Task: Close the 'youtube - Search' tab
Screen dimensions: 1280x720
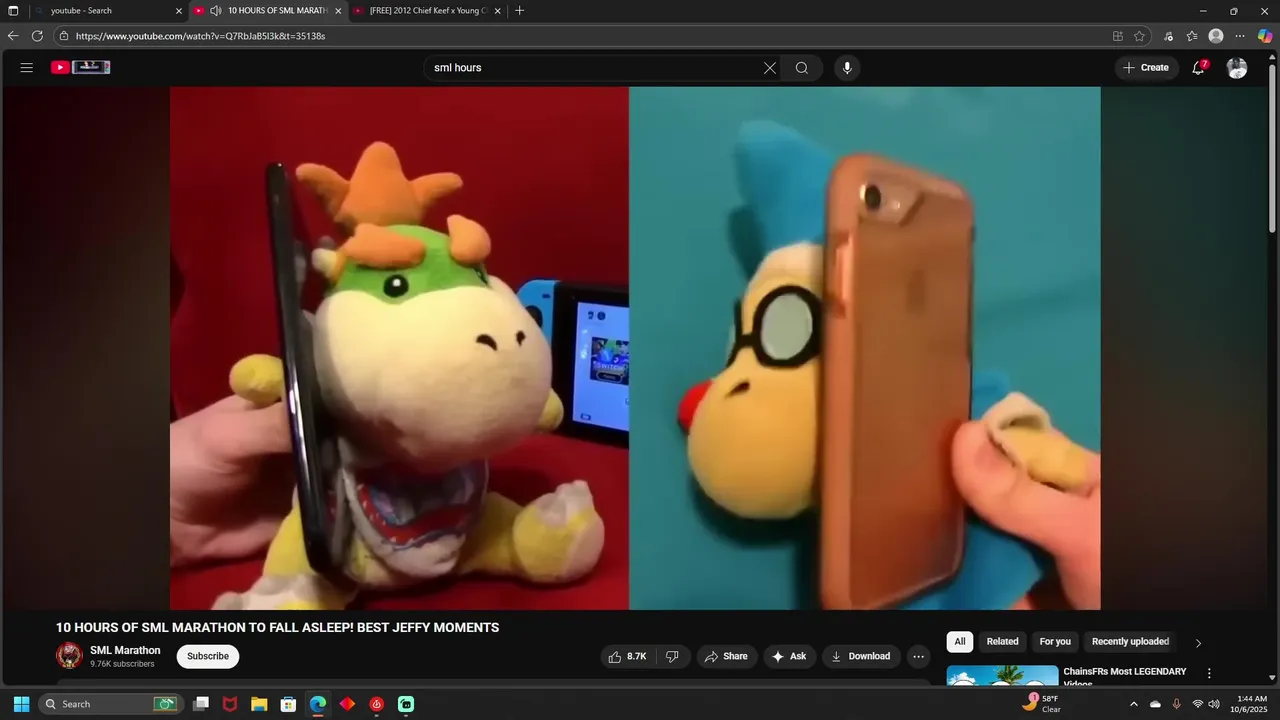Action: (x=179, y=11)
